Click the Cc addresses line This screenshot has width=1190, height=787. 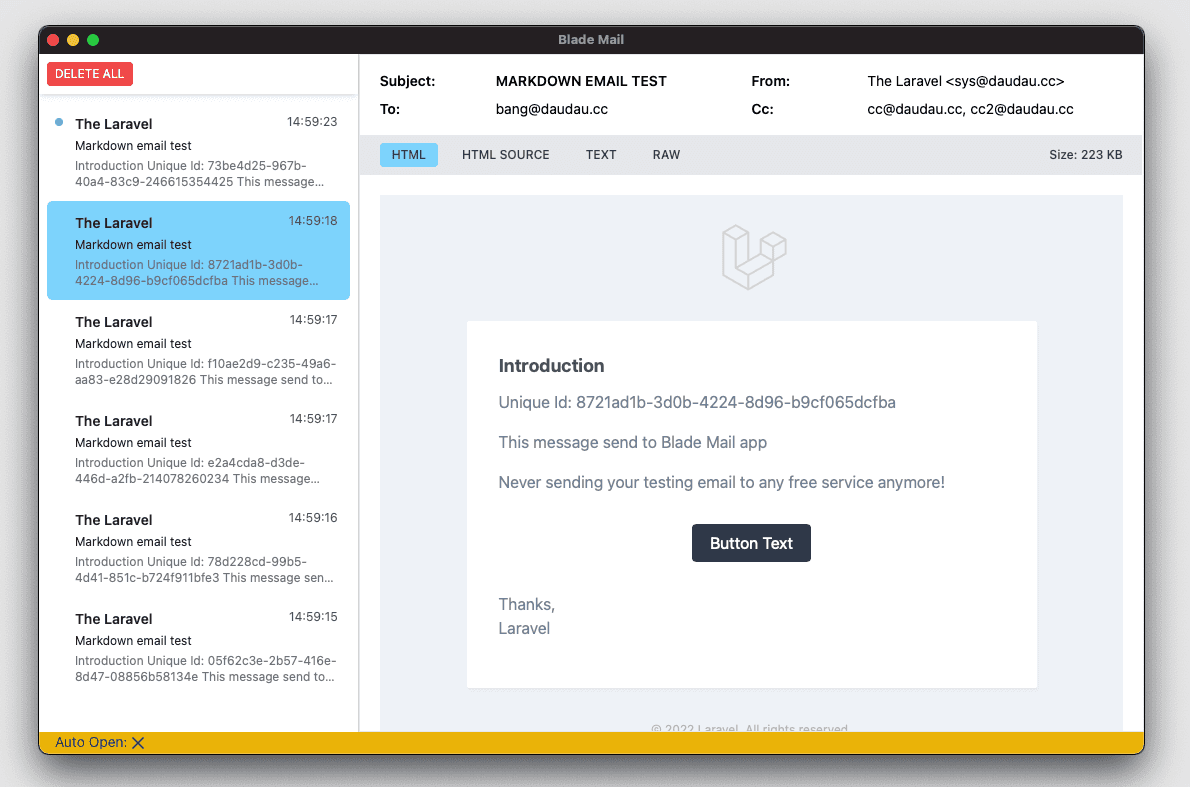click(x=970, y=109)
